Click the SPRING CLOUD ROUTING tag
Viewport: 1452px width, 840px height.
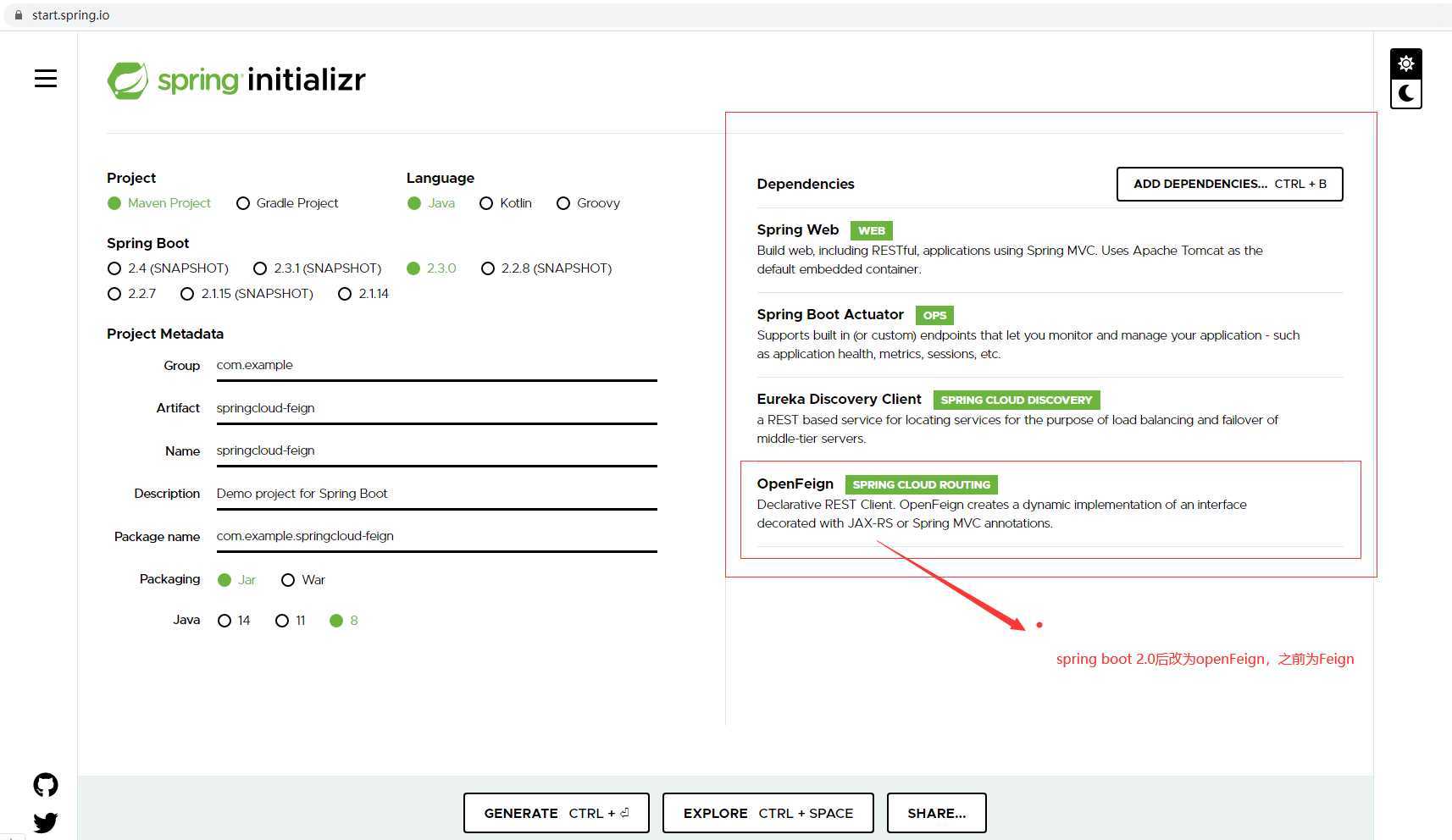coord(922,484)
